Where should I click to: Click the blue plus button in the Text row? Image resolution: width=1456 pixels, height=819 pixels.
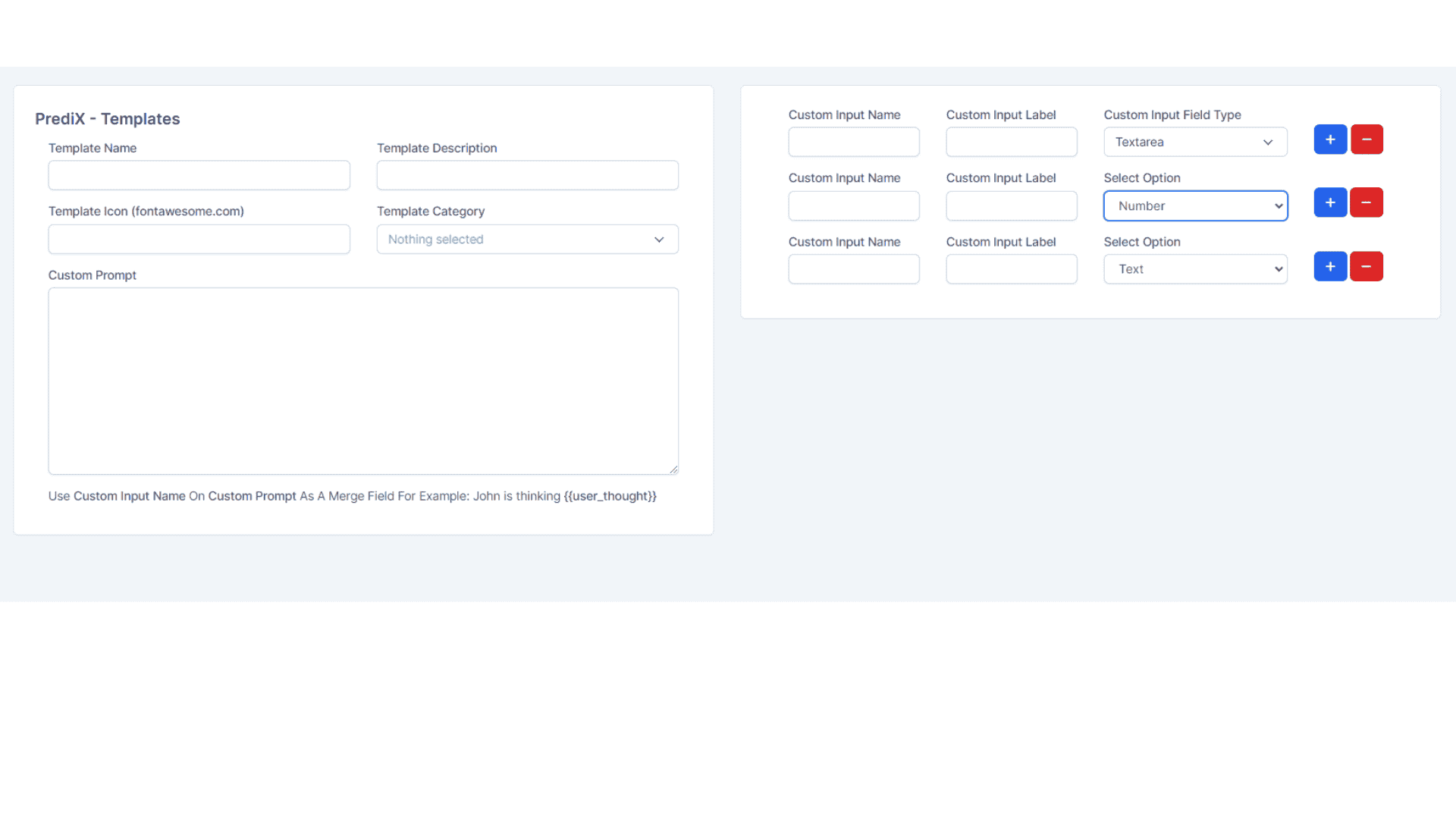click(1330, 266)
